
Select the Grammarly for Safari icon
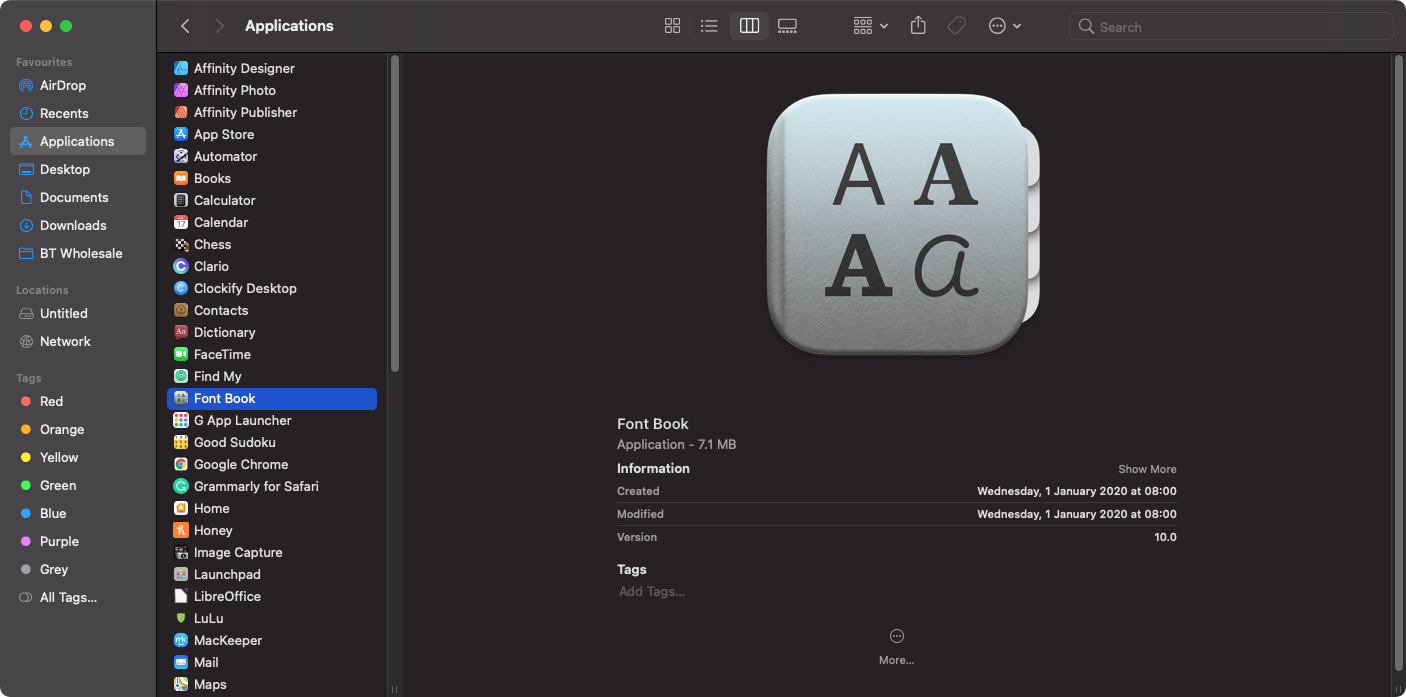181,486
